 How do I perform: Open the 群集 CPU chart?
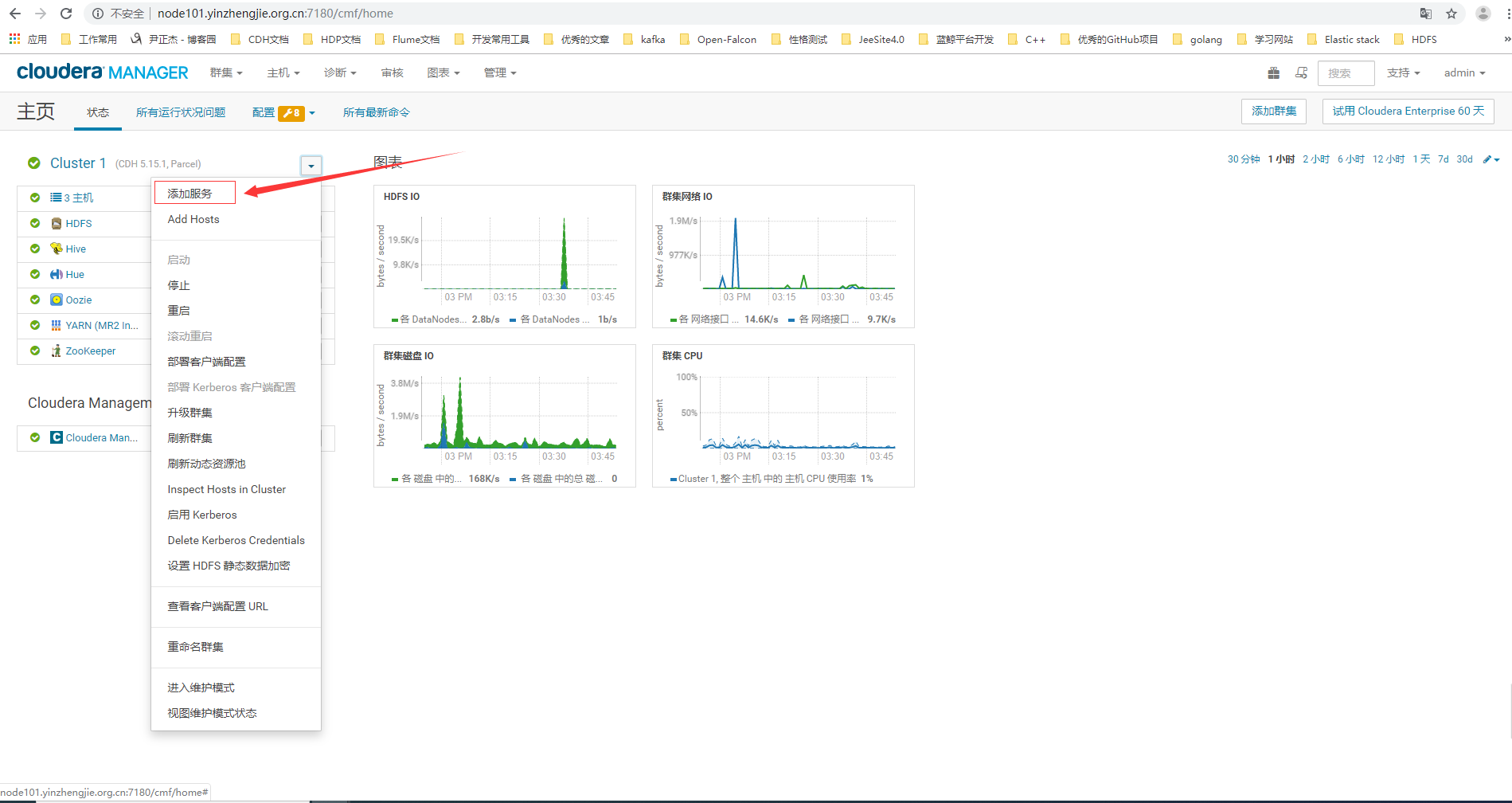pos(783,416)
